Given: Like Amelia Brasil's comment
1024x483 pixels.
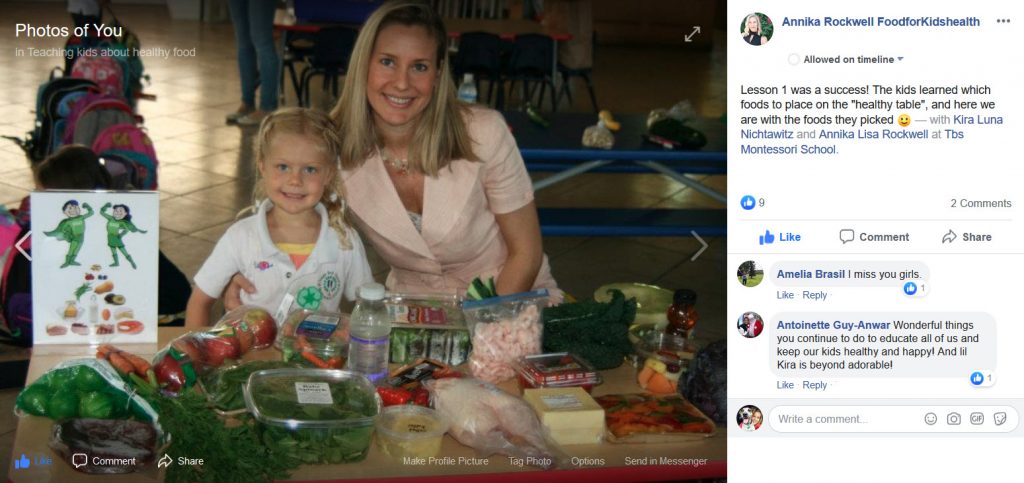Looking at the screenshot, I should click(785, 295).
